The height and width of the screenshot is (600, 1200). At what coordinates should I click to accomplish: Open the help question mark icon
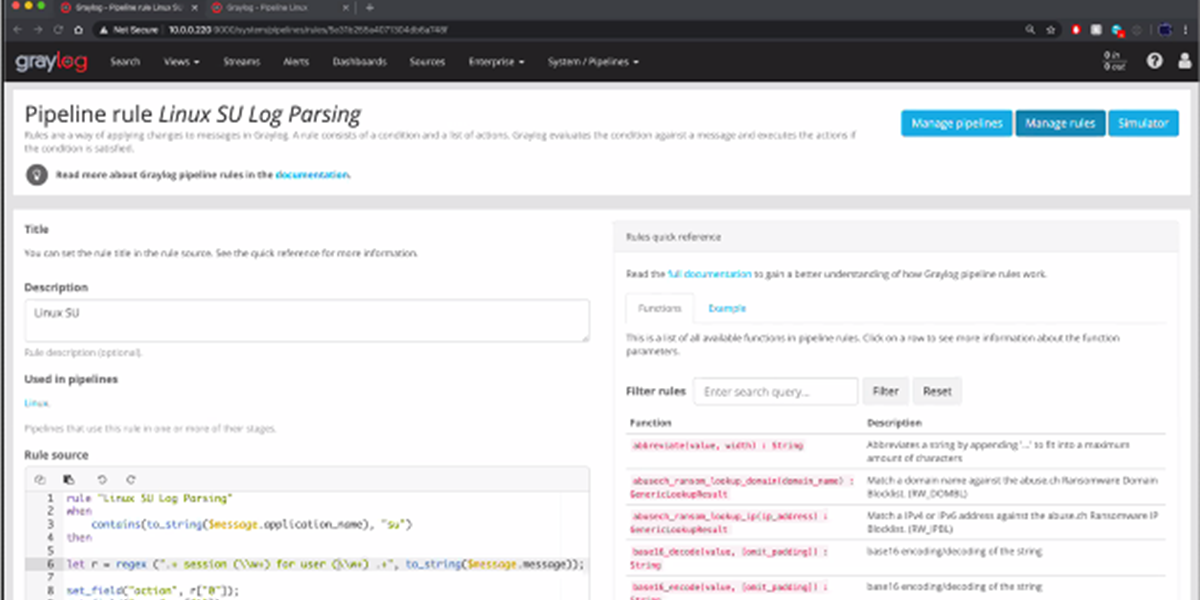[x=1154, y=62]
